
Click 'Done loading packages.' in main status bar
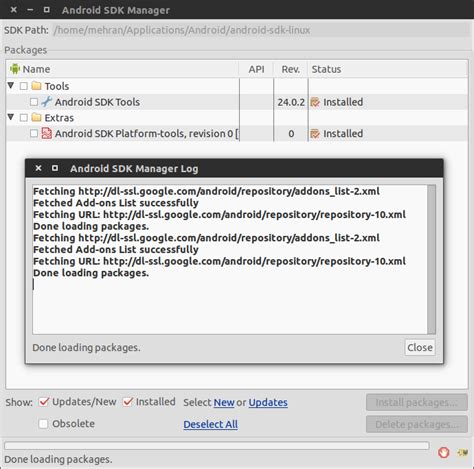58,459
